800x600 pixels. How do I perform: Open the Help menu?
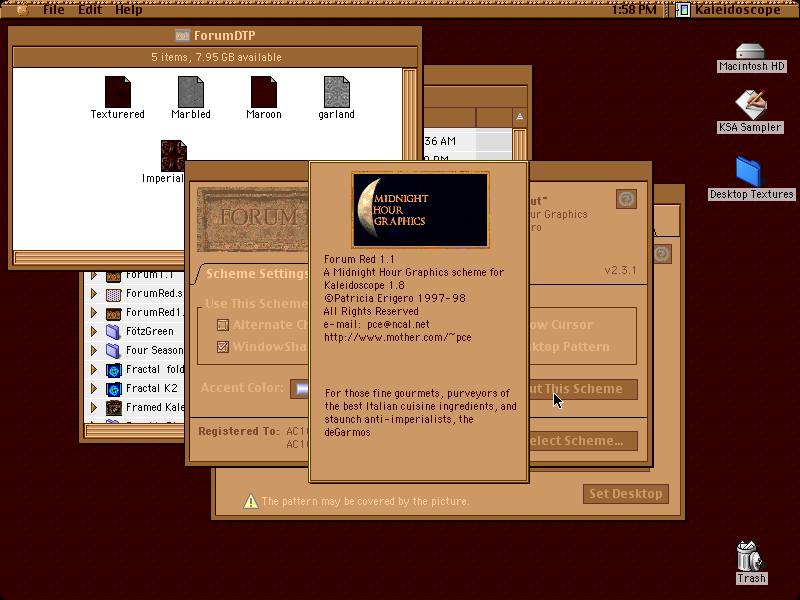[128, 9]
